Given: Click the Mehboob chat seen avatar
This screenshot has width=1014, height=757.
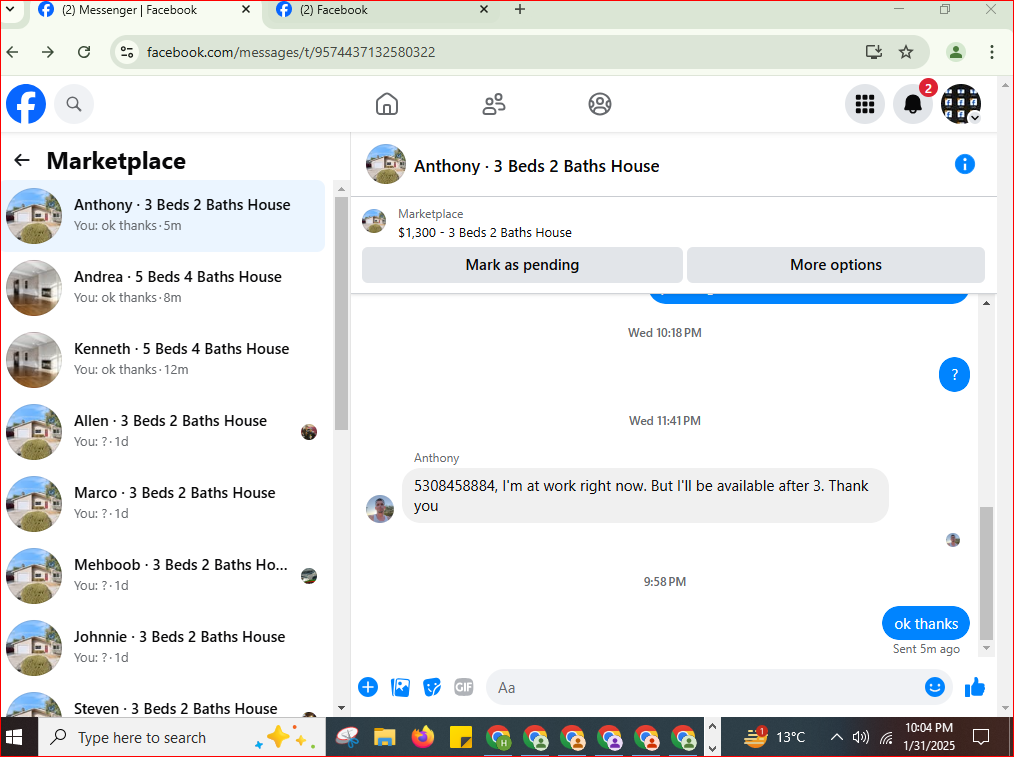Looking at the screenshot, I should tap(309, 575).
